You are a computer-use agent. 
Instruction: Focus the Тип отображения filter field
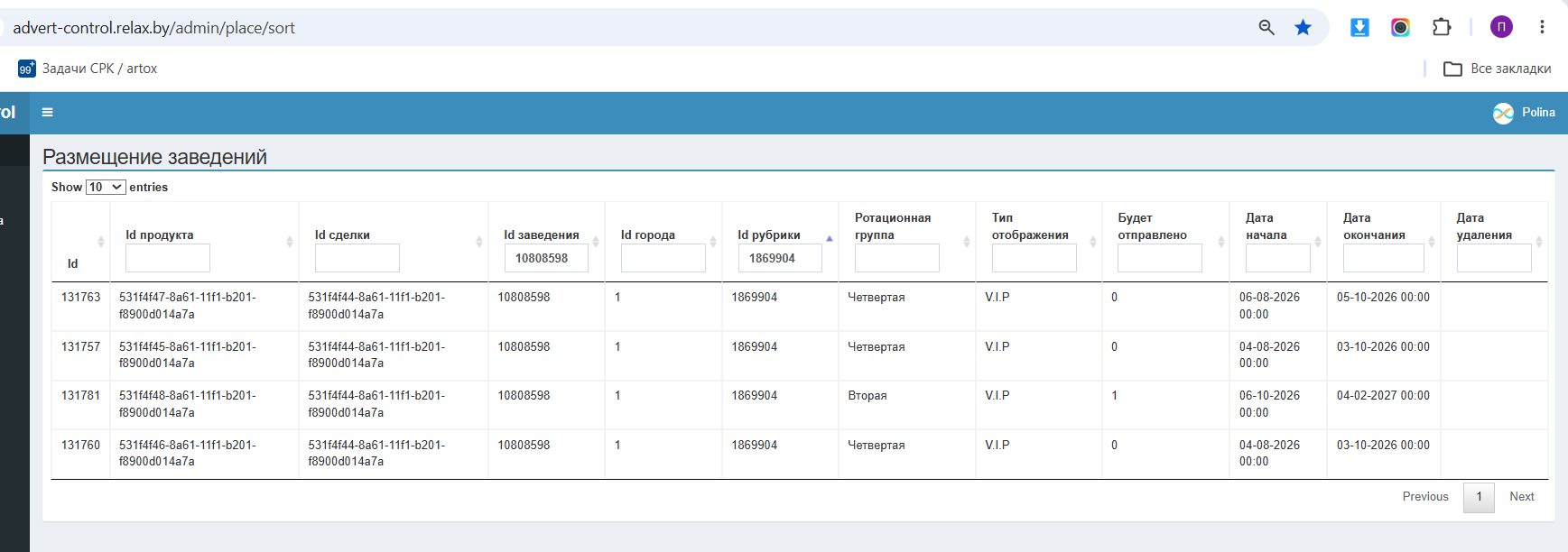pyautogui.click(x=1035, y=258)
